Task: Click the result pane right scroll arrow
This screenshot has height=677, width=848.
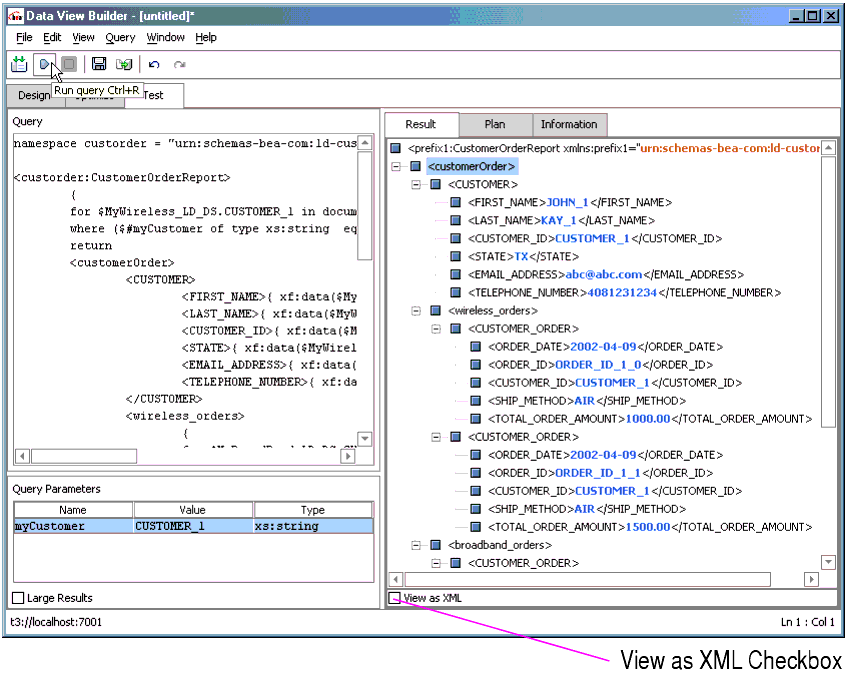Action: pyautogui.click(x=811, y=580)
